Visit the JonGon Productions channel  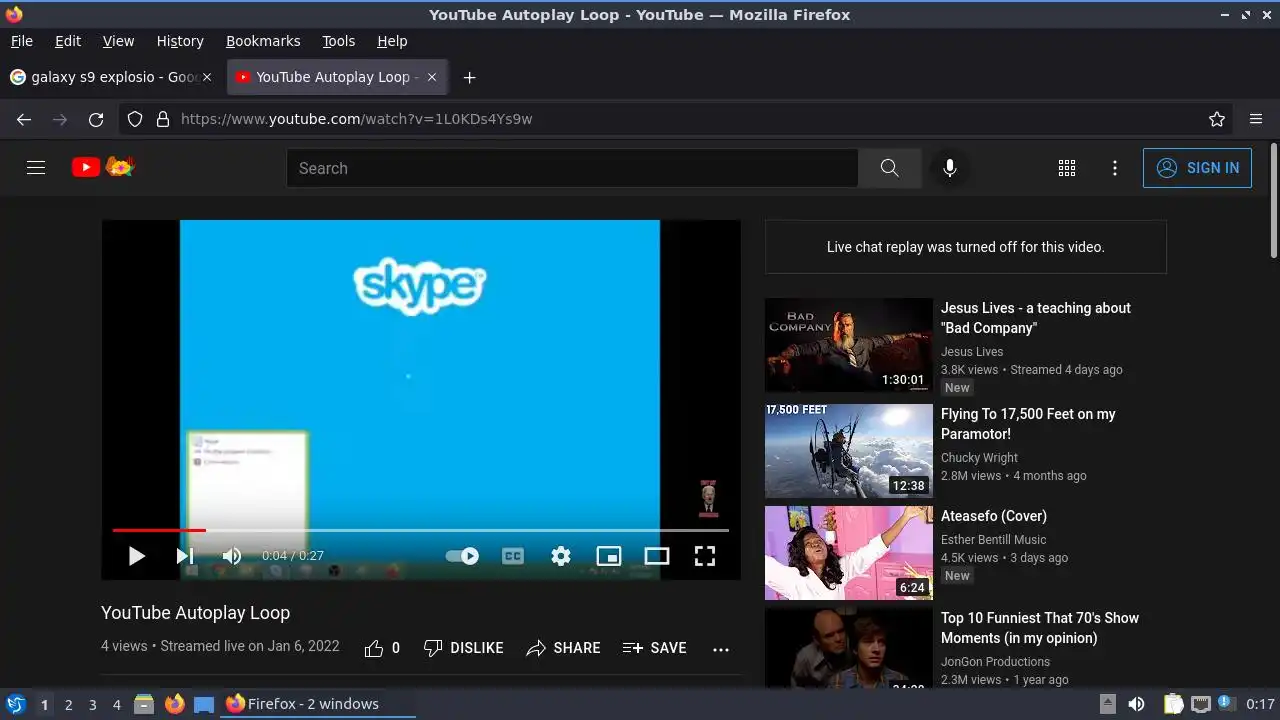point(995,662)
